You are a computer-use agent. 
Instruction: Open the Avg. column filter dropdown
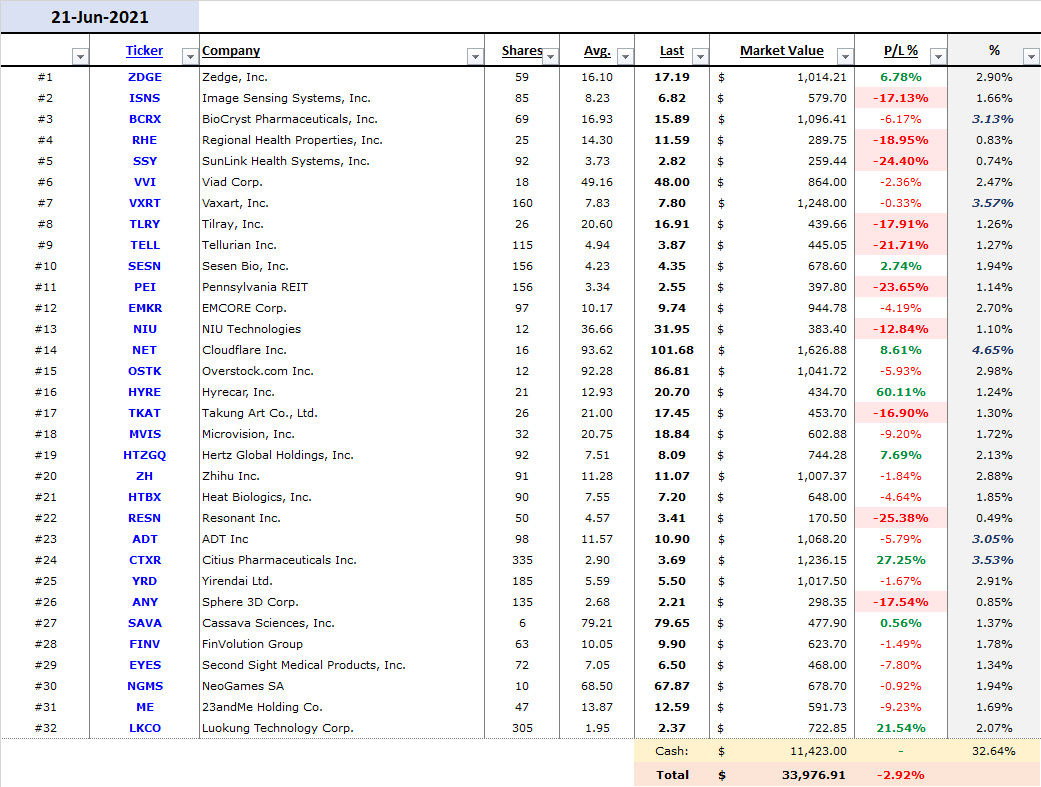click(625, 56)
